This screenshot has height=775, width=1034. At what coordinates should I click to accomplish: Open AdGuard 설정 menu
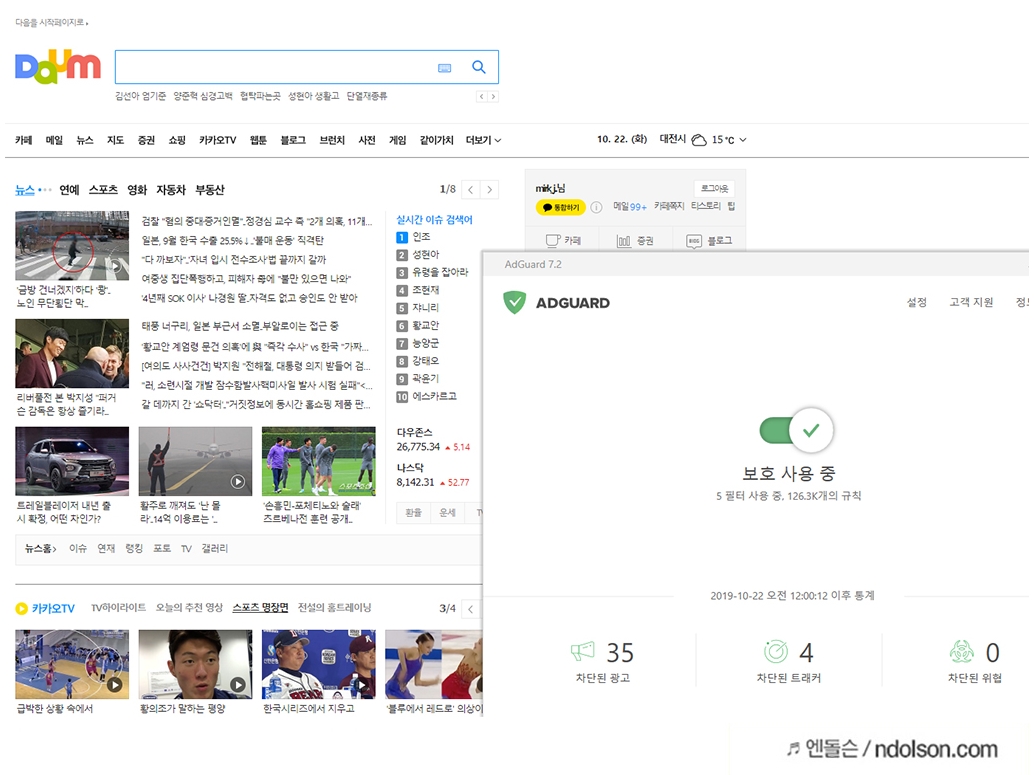click(917, 302)
